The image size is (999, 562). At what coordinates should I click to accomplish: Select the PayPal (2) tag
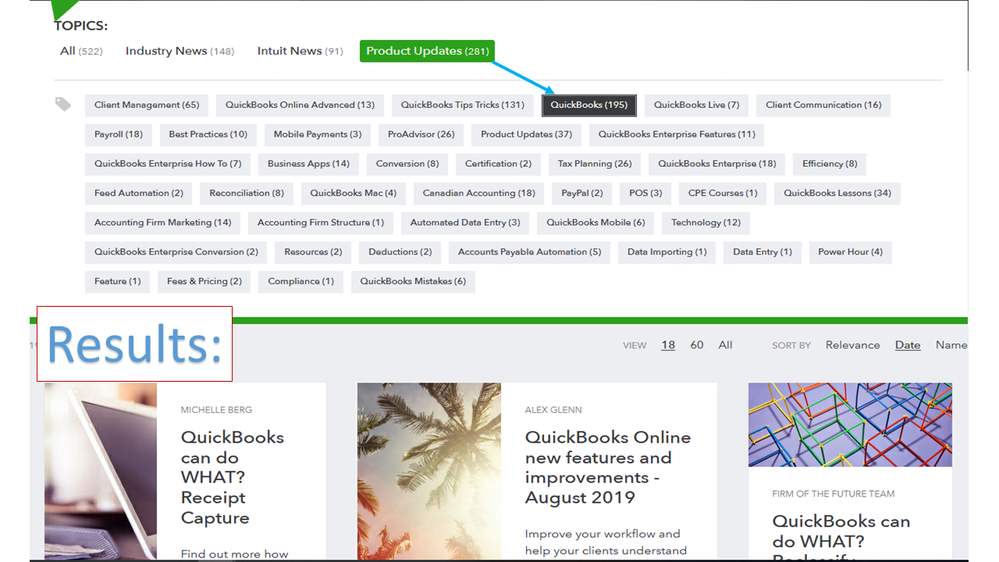(582, 193)
